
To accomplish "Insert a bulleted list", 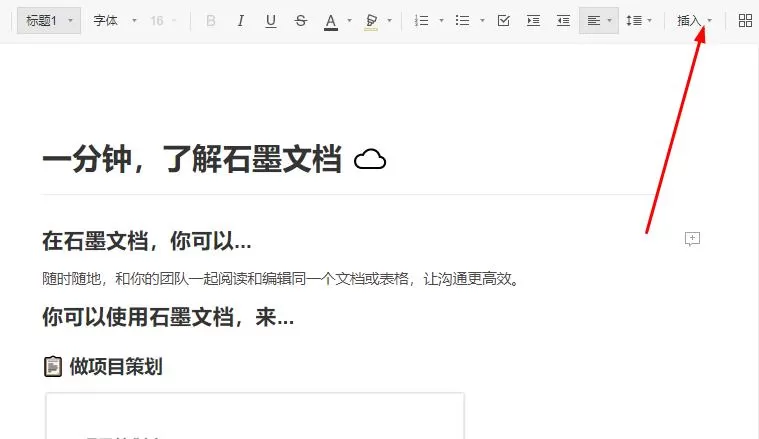I will [462, 21].
